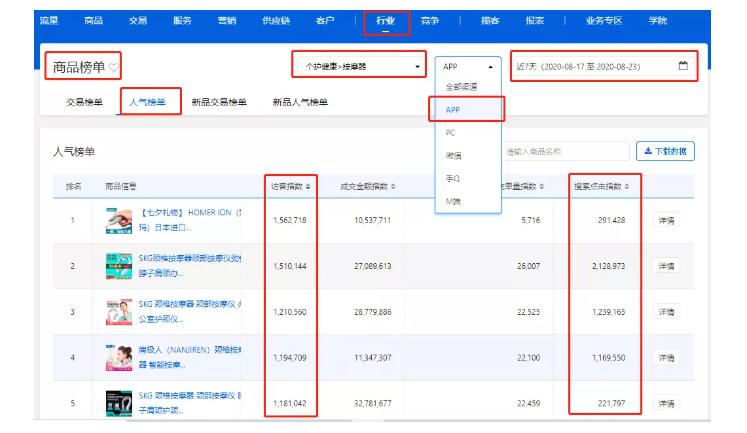Collapse the APP channel dropdown
Screen dimensions: 747x433
468,67
